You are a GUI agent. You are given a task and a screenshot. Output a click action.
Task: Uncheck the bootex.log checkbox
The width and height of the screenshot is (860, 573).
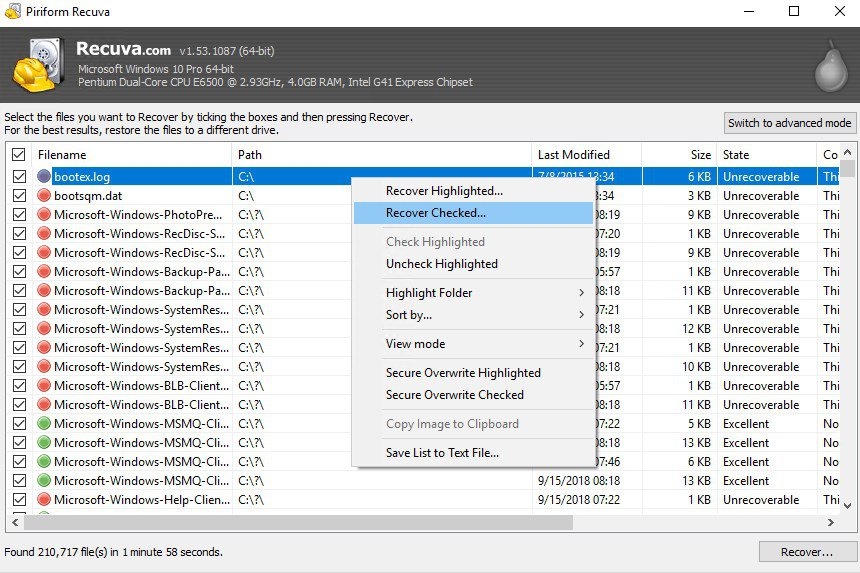(19, 177)
